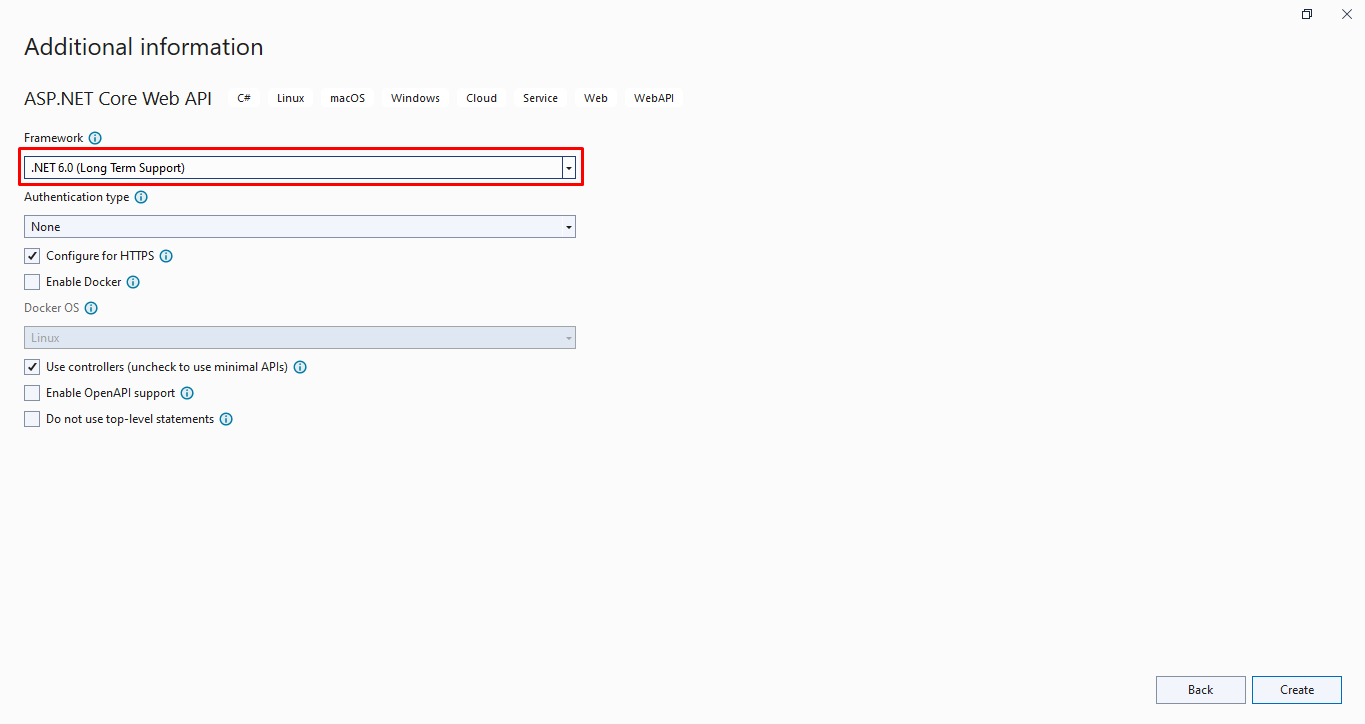Open the Authentication type dropdown

[300, 227]
